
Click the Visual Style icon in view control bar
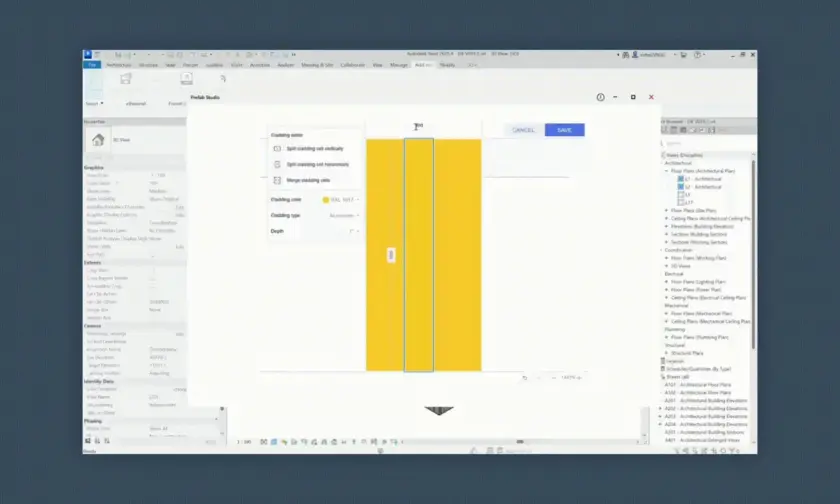pos(274,442)
